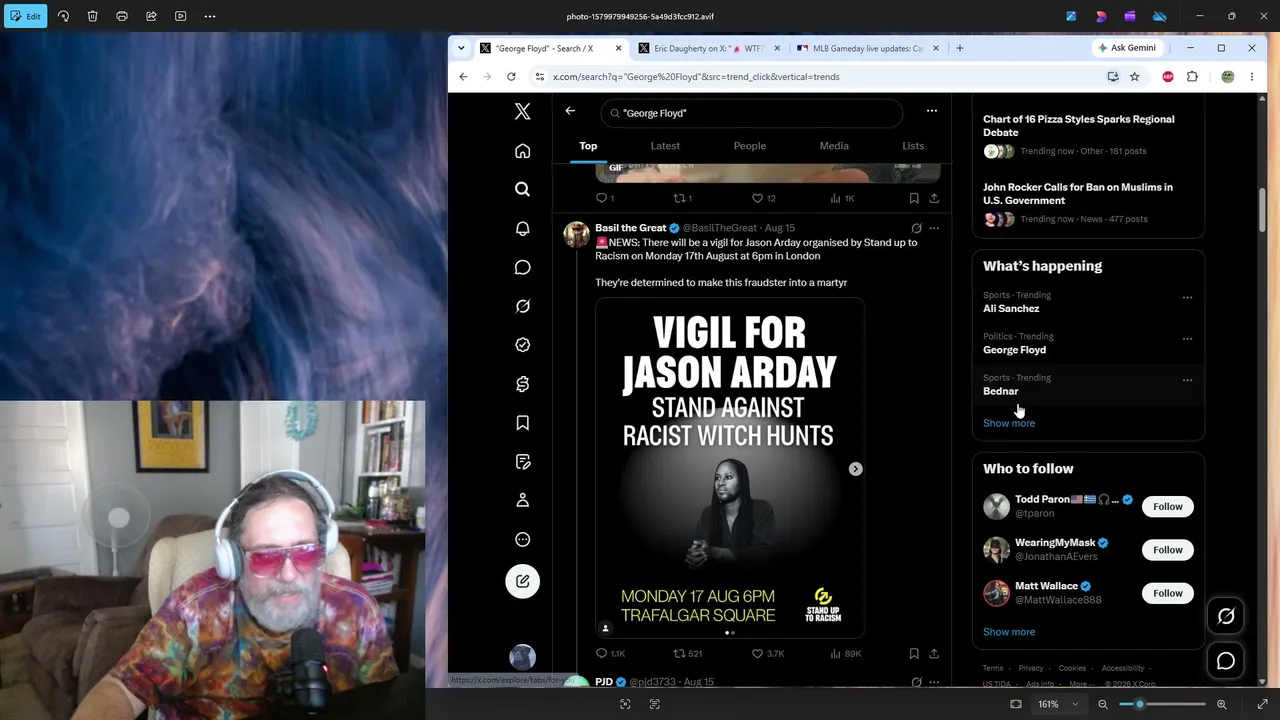Advance to next image in vigil post
Image resolution: width=1280 pixels, height=720 pixels.
point(855,469)
